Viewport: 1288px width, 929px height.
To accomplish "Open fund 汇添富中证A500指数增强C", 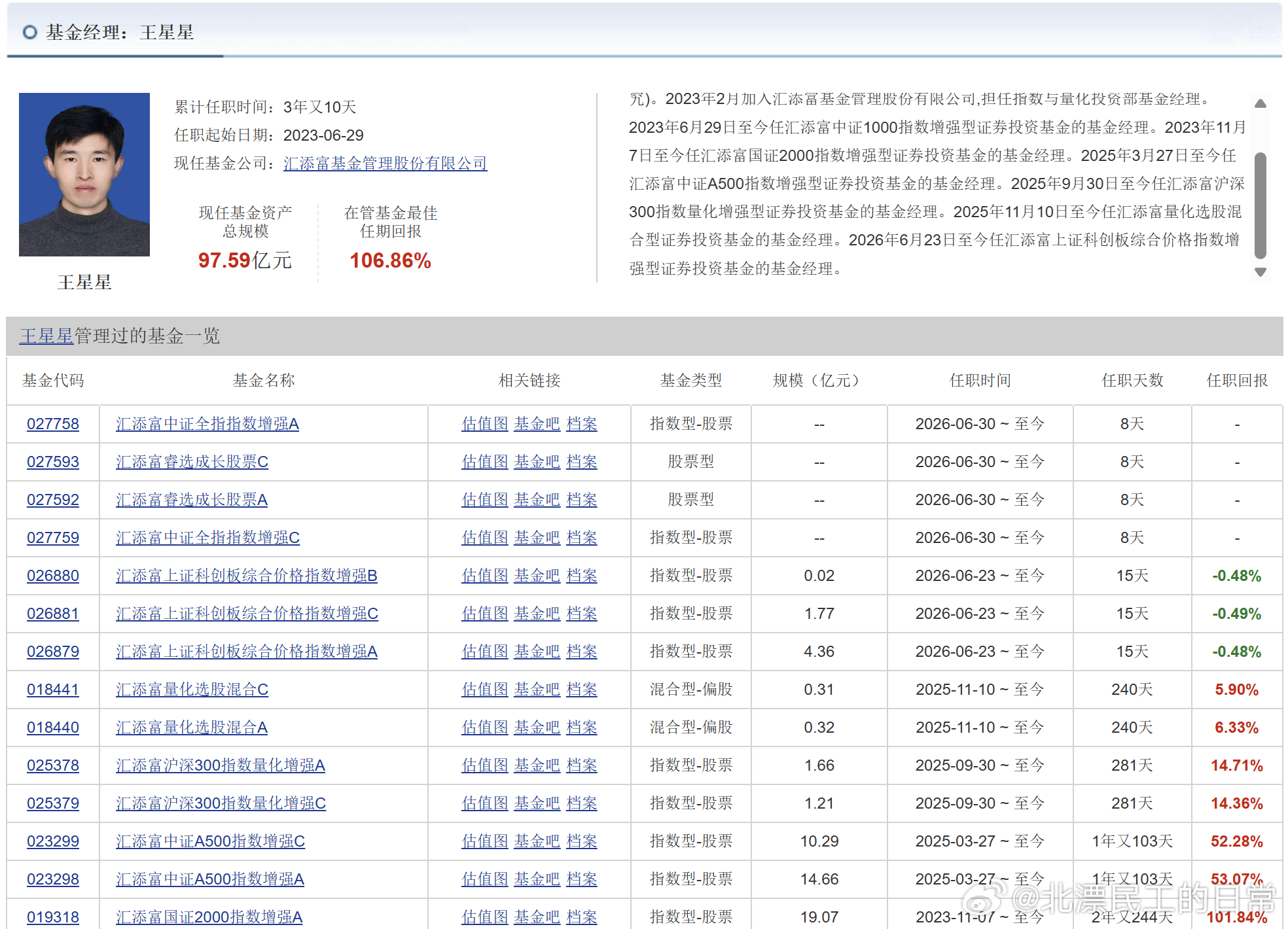I will click(210, 841).
